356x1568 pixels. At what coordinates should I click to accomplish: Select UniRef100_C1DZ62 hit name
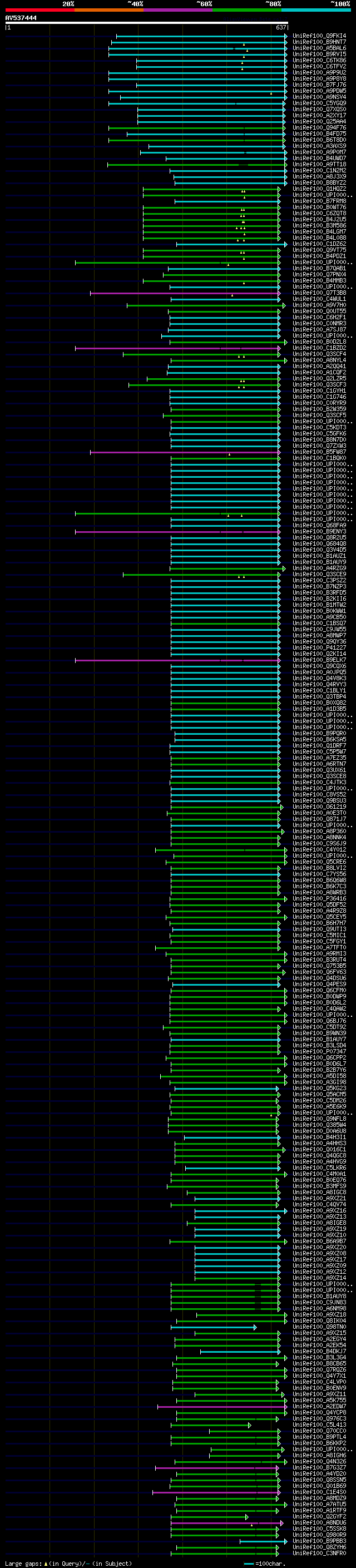click(x=319, y=244)
